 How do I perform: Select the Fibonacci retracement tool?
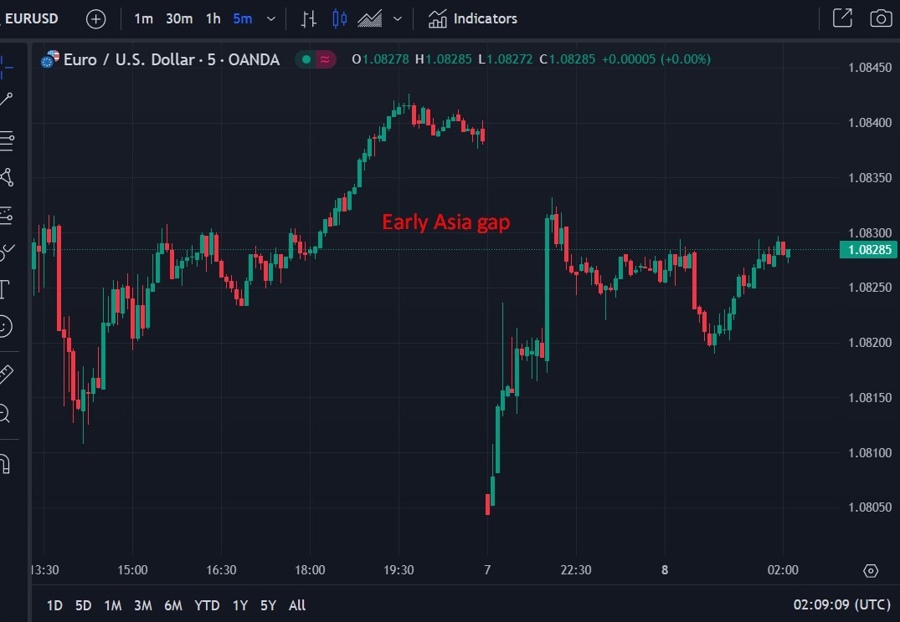click(x=6, y=141)
